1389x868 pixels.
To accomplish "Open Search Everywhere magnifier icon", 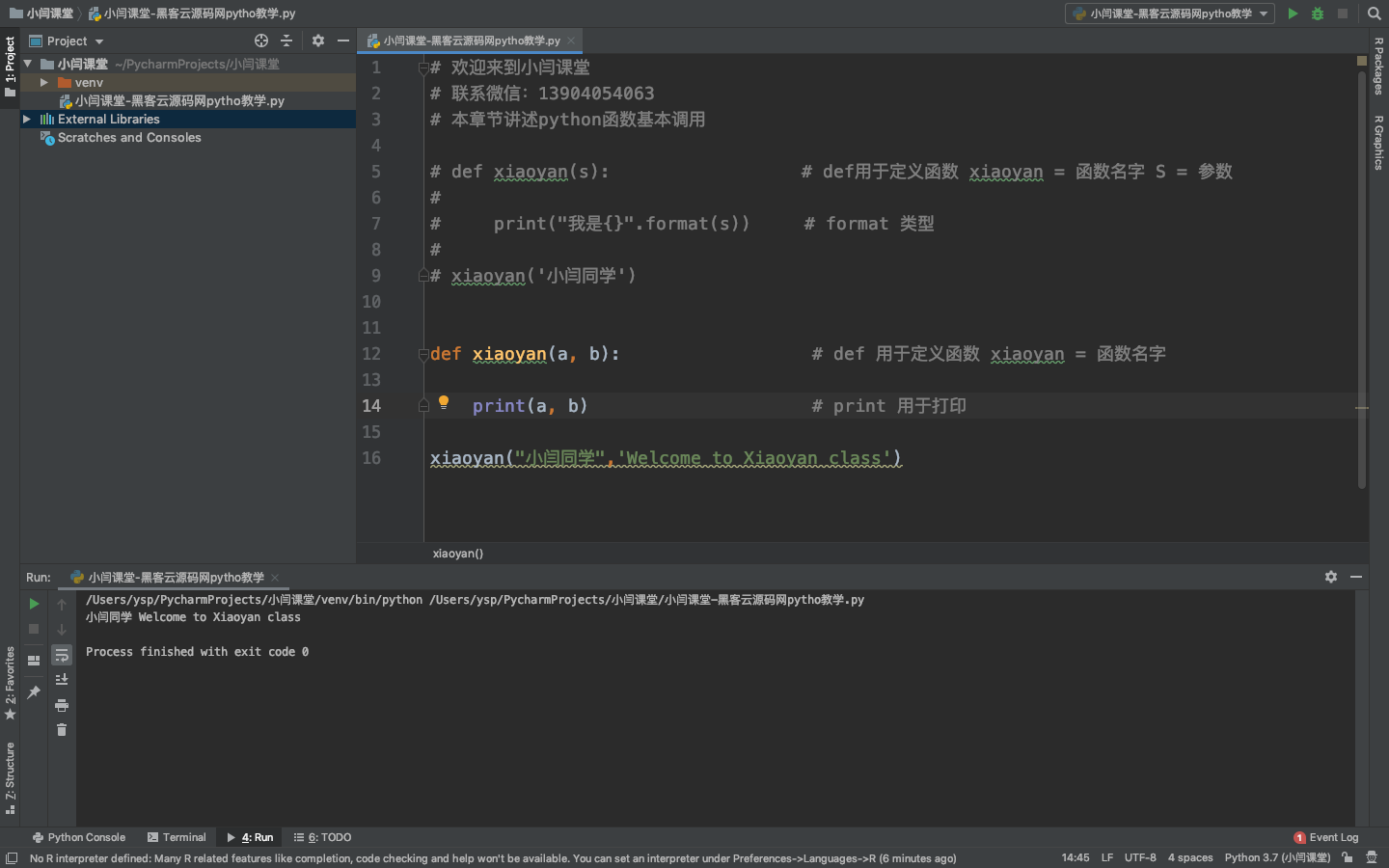I will 1375,14.
